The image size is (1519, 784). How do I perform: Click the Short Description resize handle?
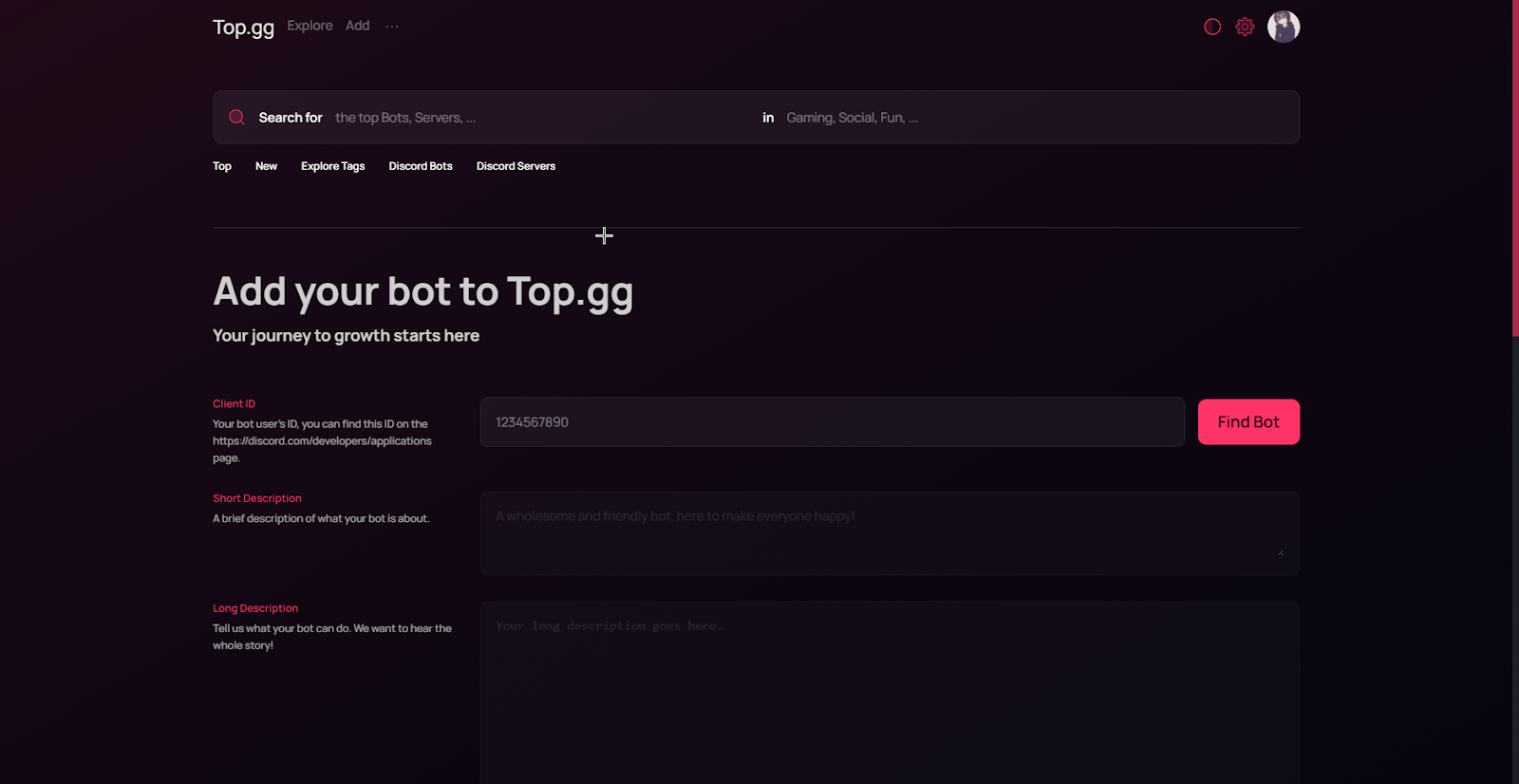[x=1280, y=551]
